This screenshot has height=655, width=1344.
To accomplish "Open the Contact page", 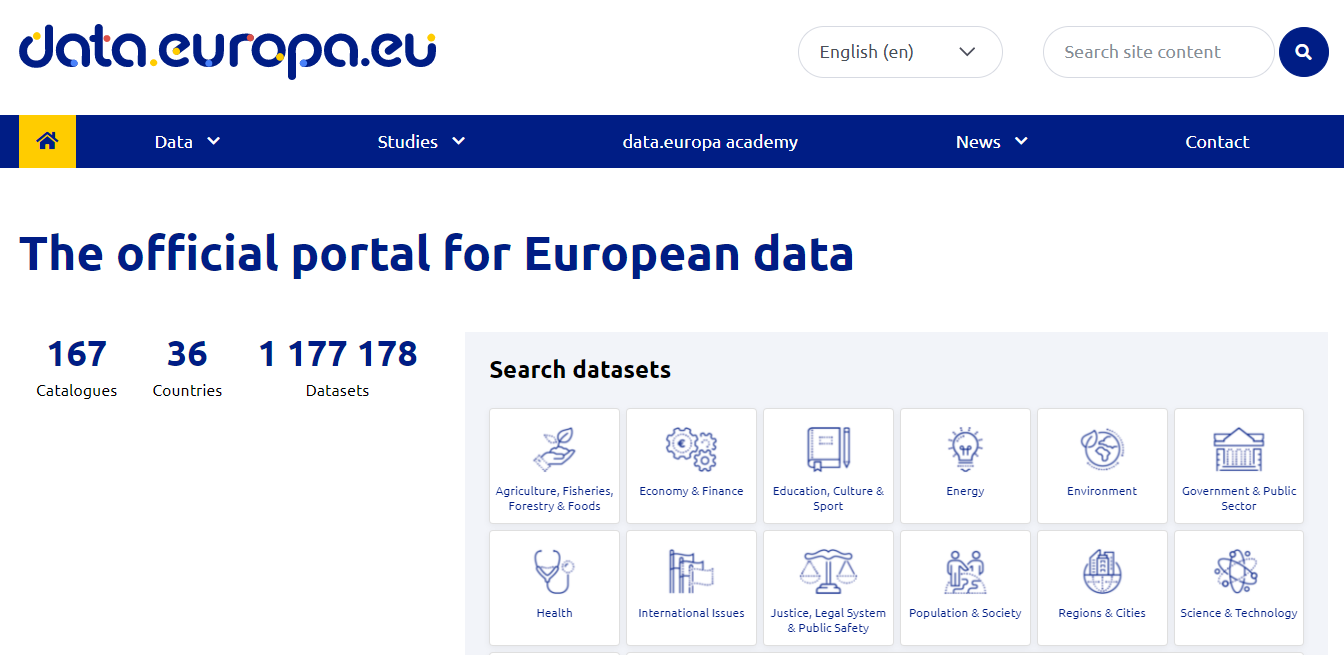I will [1217, 141].
